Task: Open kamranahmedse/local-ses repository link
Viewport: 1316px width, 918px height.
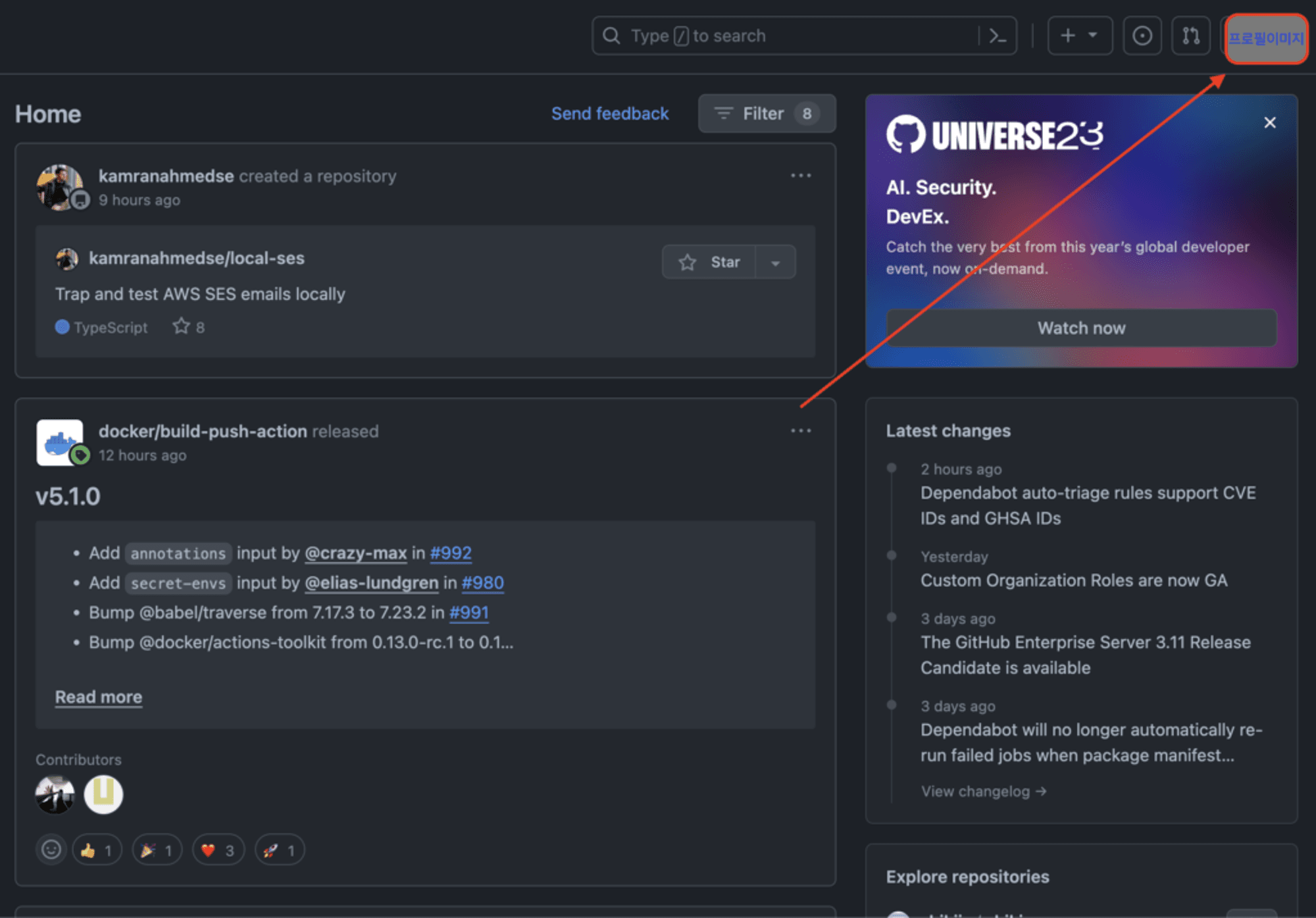Action: (197, 258)
